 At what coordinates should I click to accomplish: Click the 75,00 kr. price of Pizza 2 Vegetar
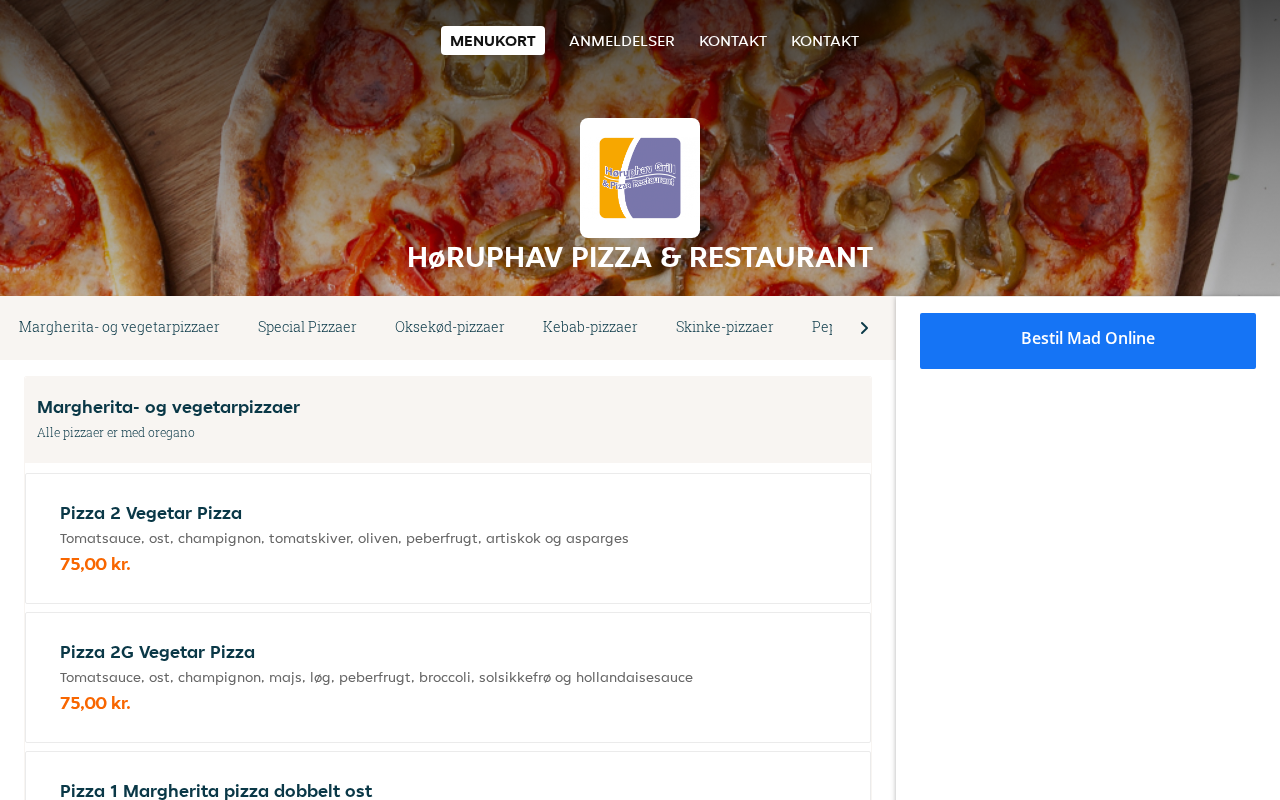pyautogui.click(x=95, y=564)
